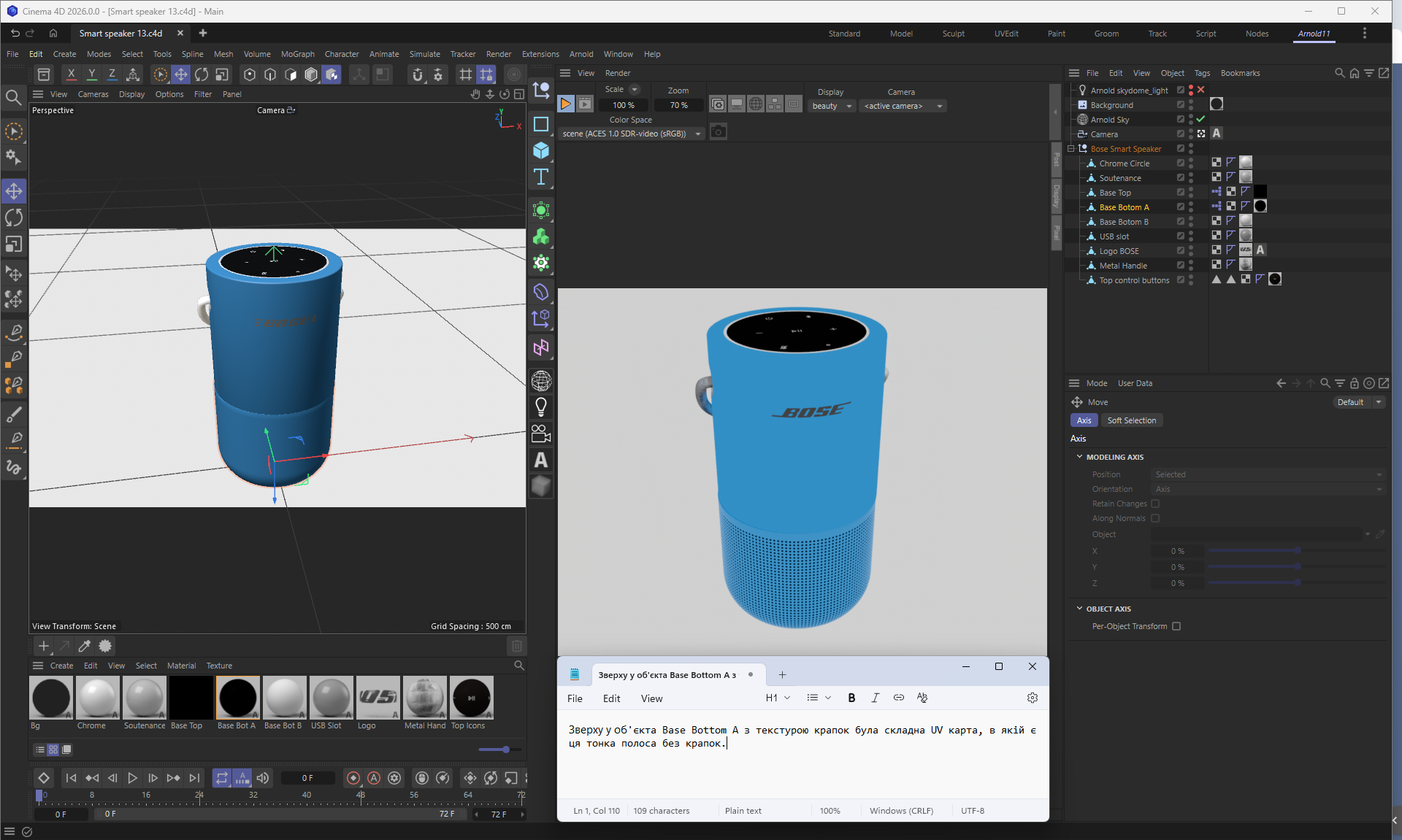
Task: Enable the Retain Changes checkbox
Action: pyautogui.click(x=1155, y=504)
